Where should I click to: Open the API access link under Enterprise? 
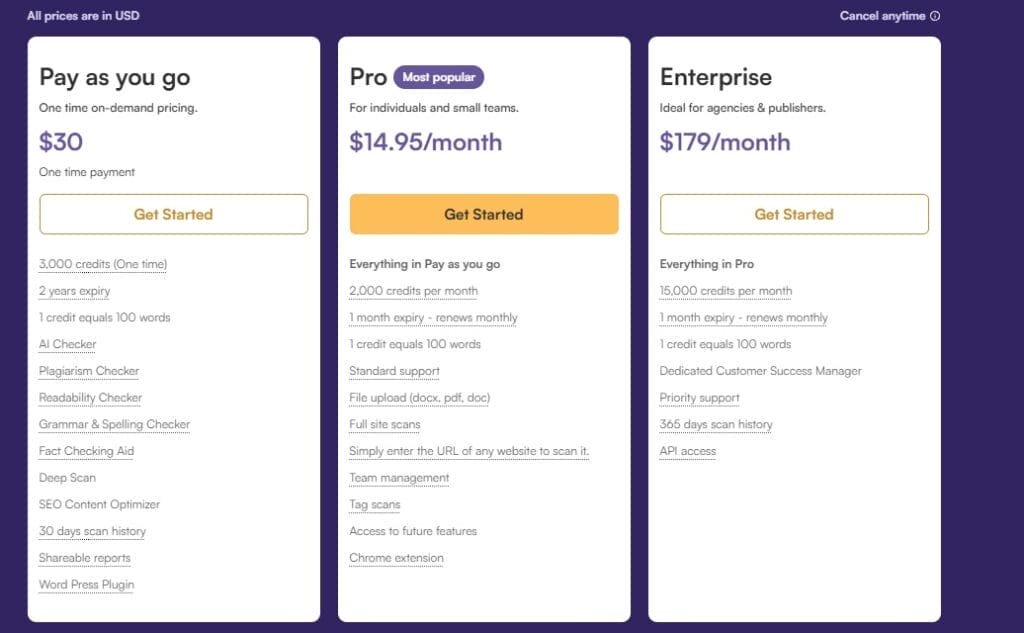point(687,451)
